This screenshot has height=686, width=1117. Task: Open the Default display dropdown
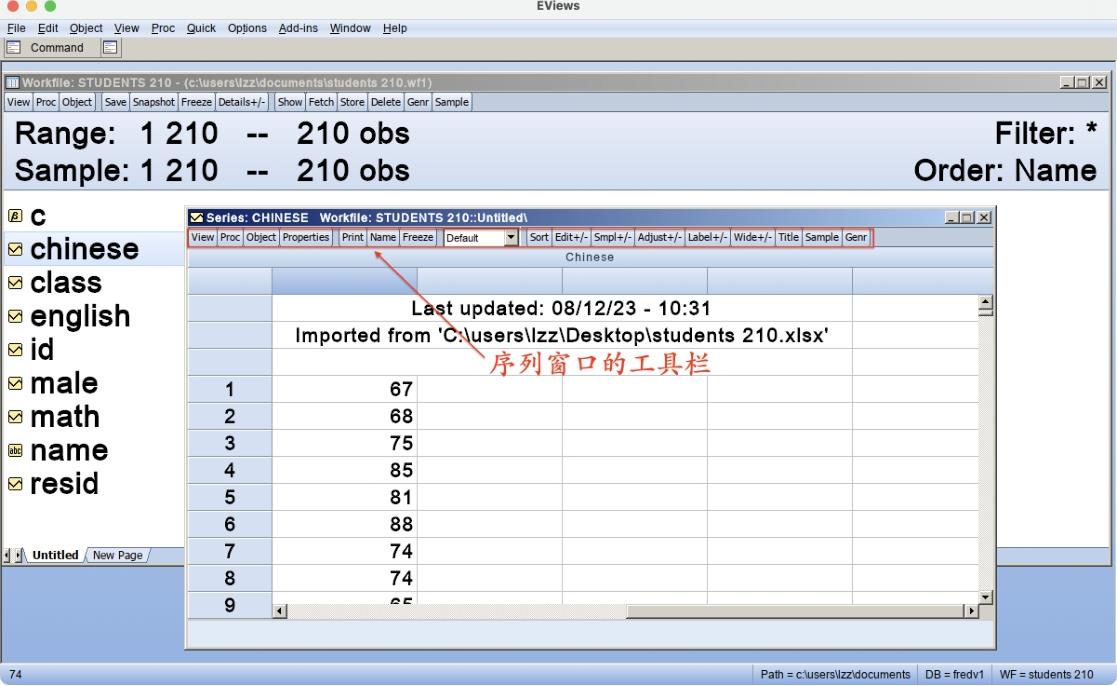[x=512, y=238]
